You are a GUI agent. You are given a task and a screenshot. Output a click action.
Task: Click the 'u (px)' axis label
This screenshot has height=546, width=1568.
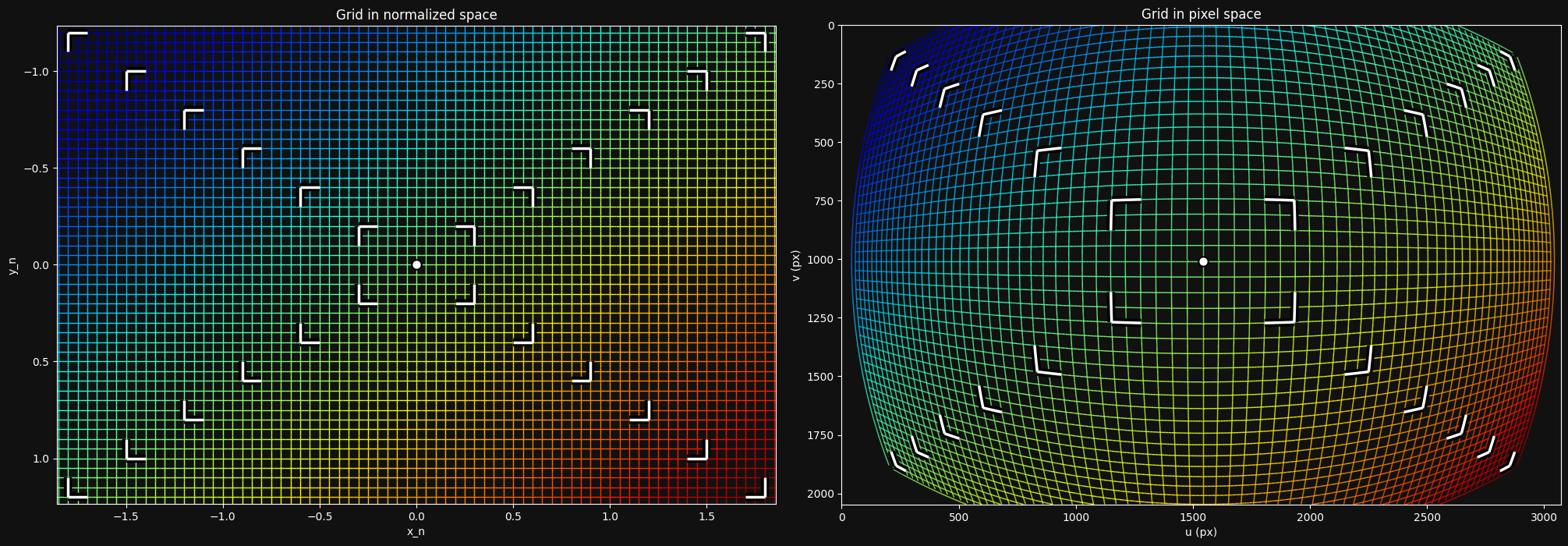click(x=1201, y=532)
